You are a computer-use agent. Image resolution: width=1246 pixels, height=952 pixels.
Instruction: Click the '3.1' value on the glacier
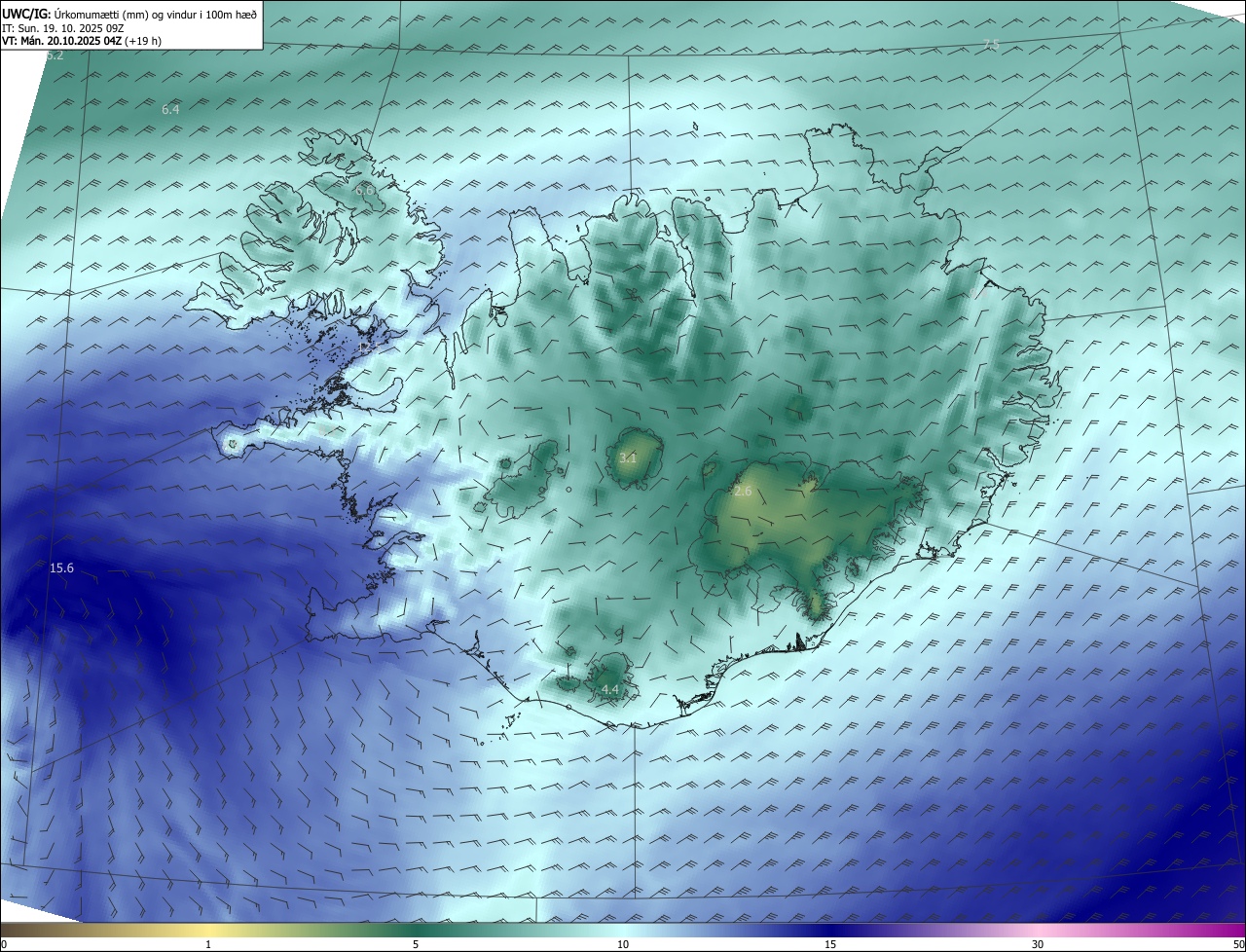tap(628, 458)
